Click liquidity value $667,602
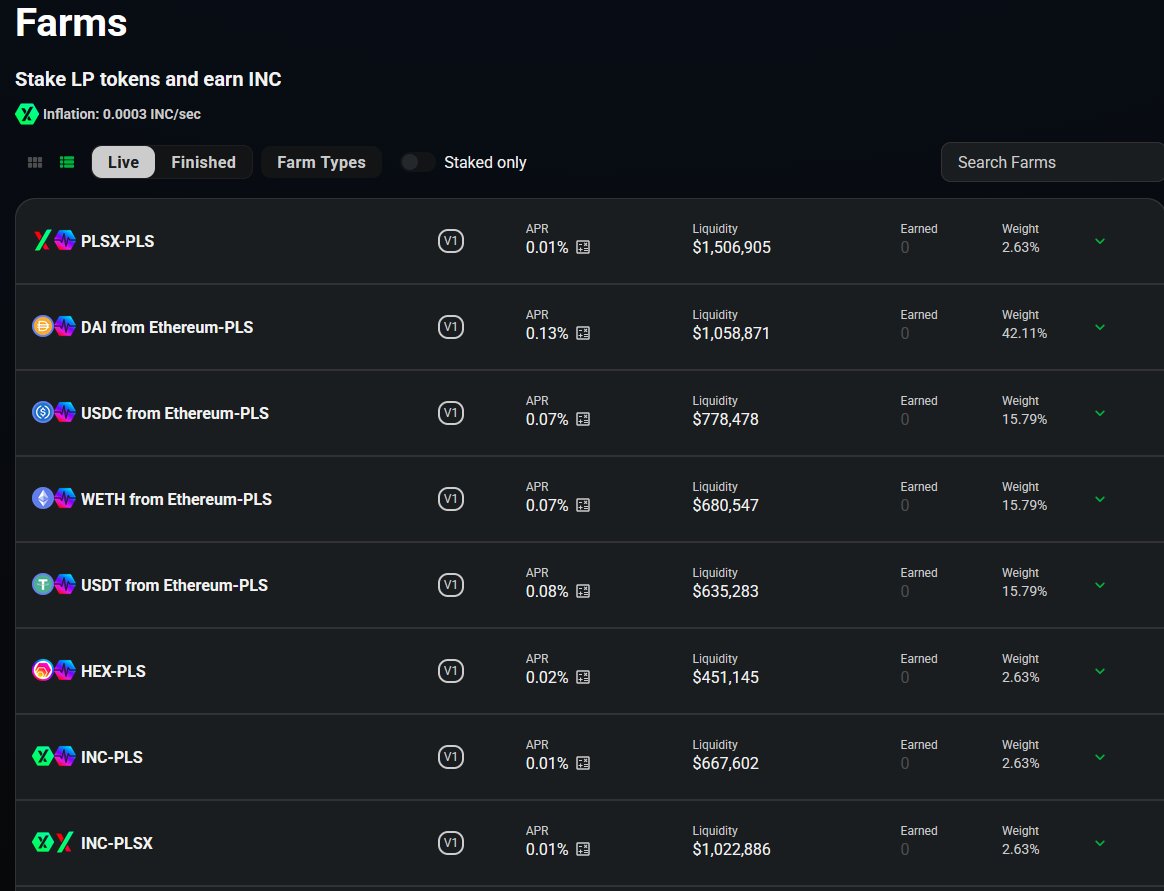 coord(725,763)
